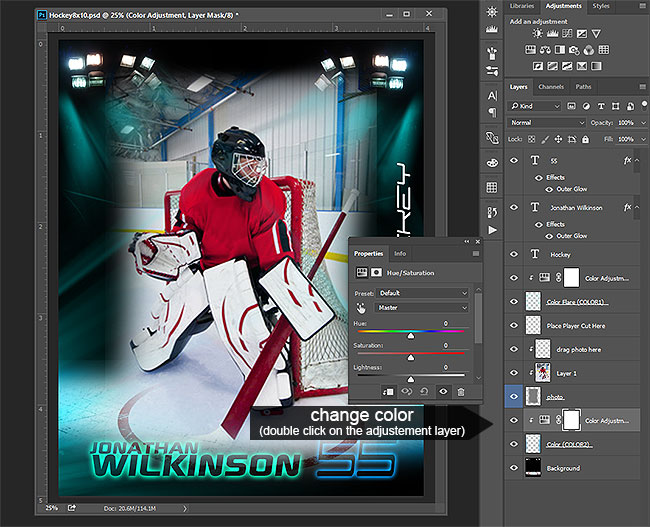Open the Fill slider dropdown
The image size is (650, 527).
(x=643, y=139)
